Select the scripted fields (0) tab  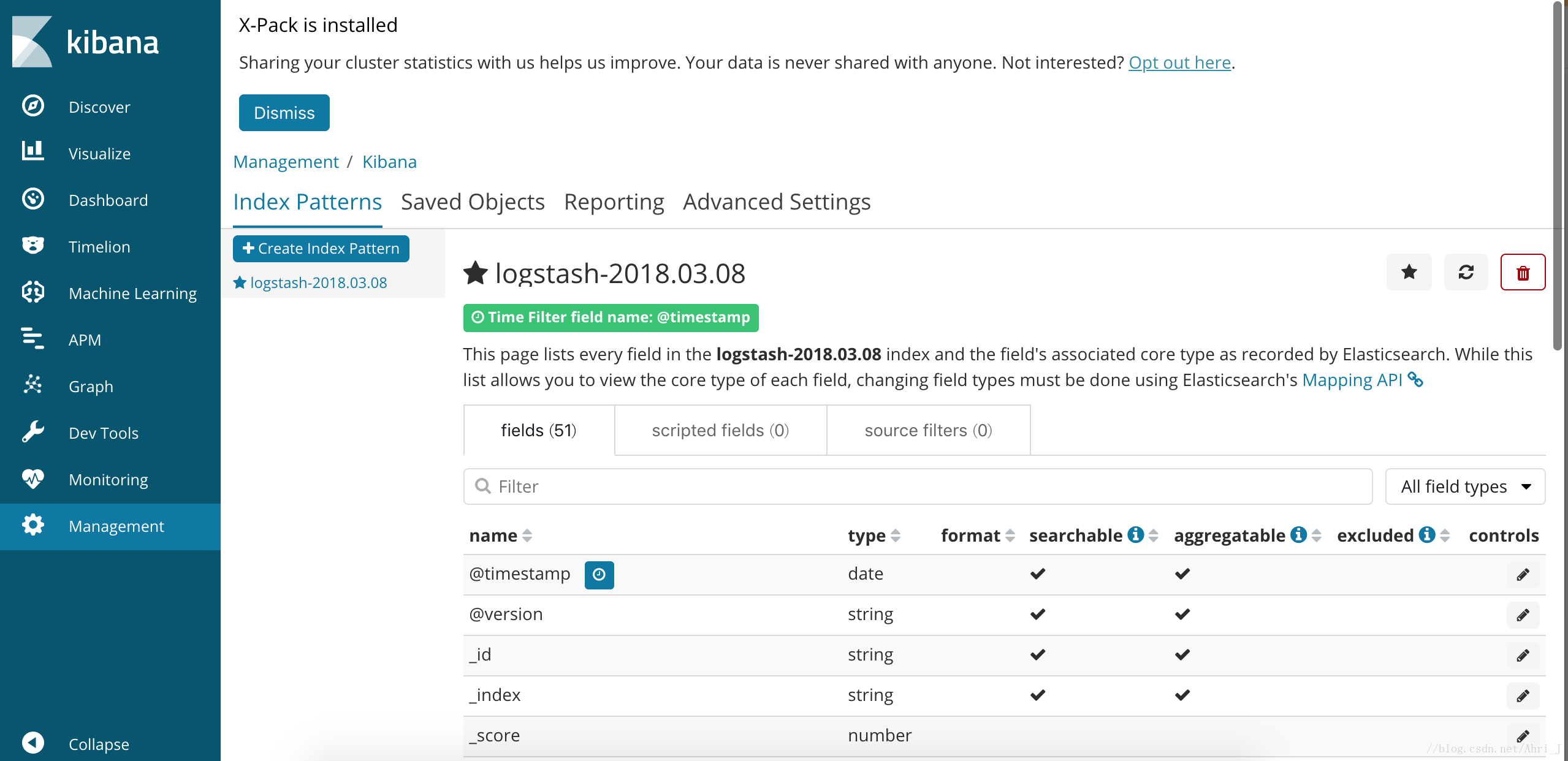click(721, 430)
